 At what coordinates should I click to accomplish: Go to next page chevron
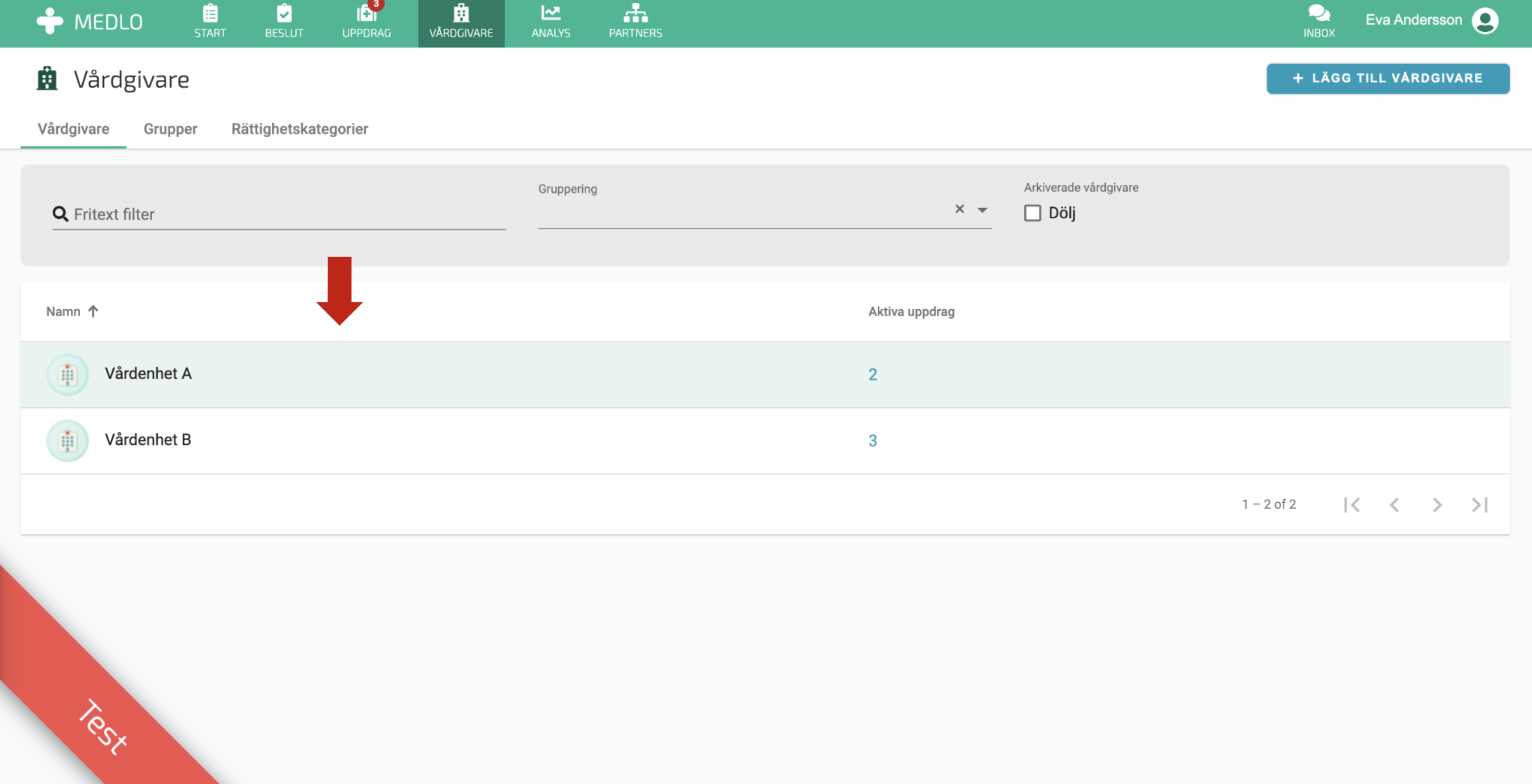[1437, 505]
